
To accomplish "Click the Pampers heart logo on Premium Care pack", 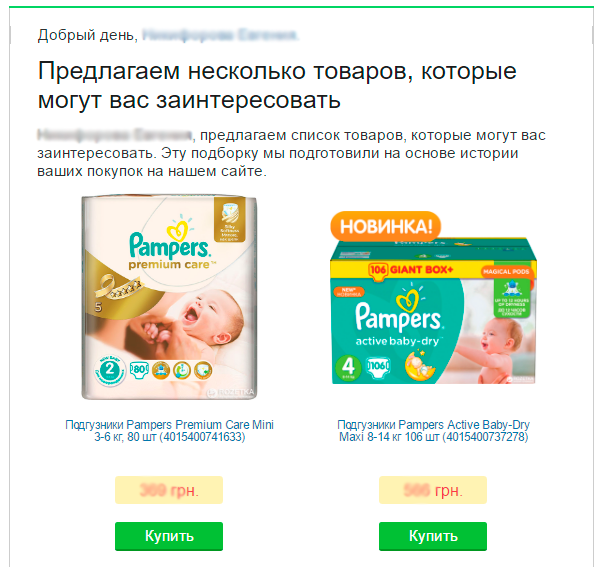I will point(170,242).
